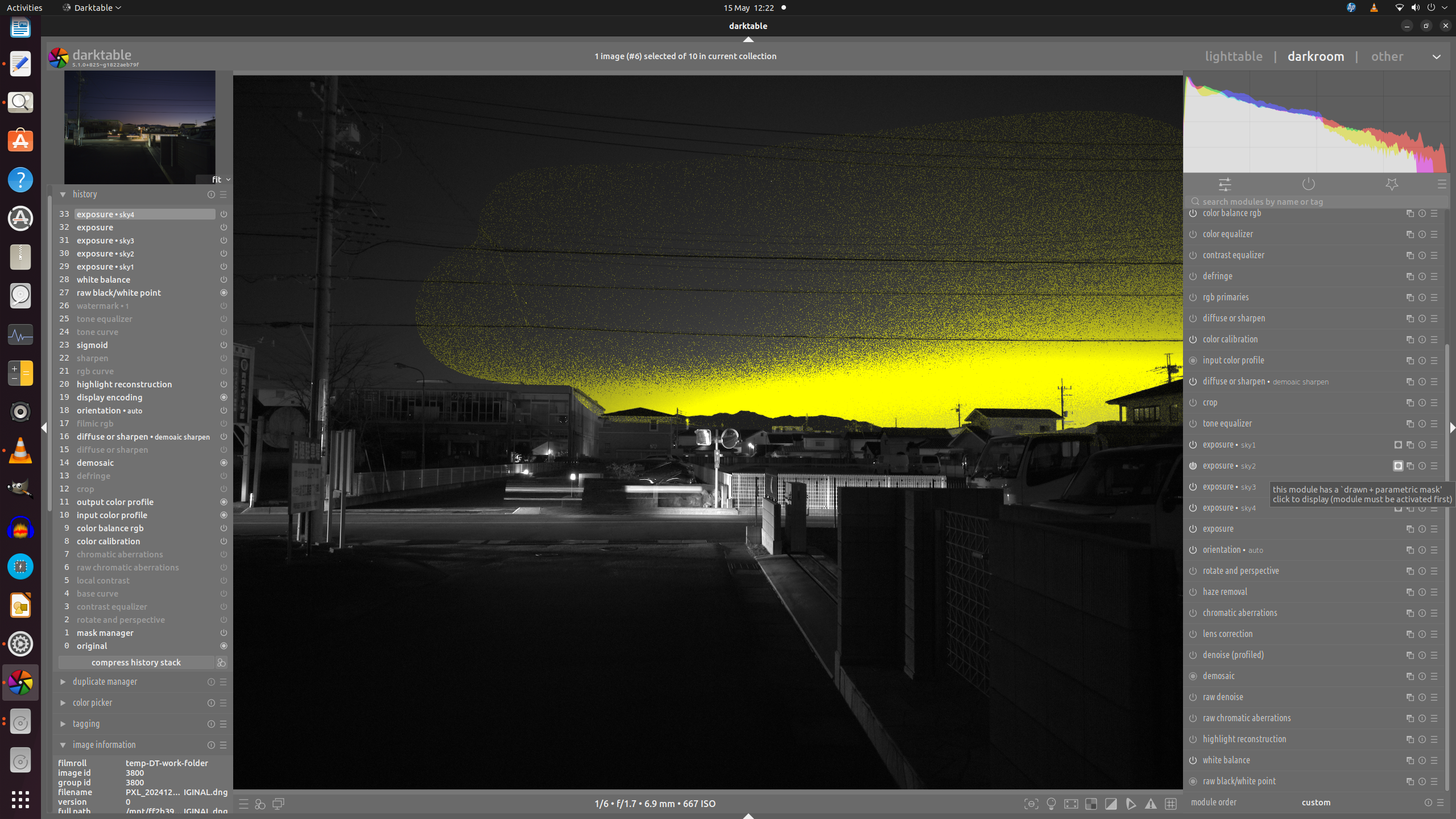Open clock and calendar in top bar
This screenshot has height=819, width=1456.
[x=748, y=8]
